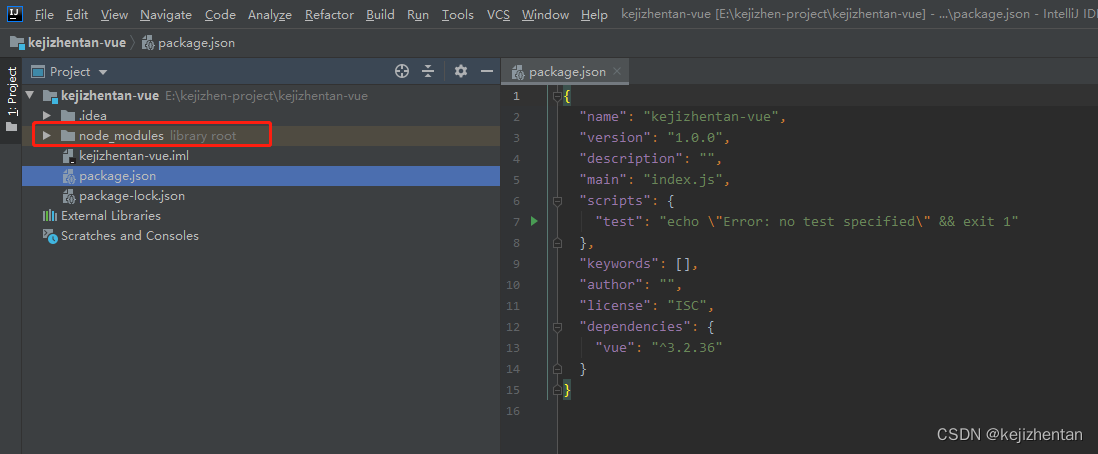Select the kejizhentan-vue root project node
Viewport: 1098px width, 454px height.
[110, 95]
